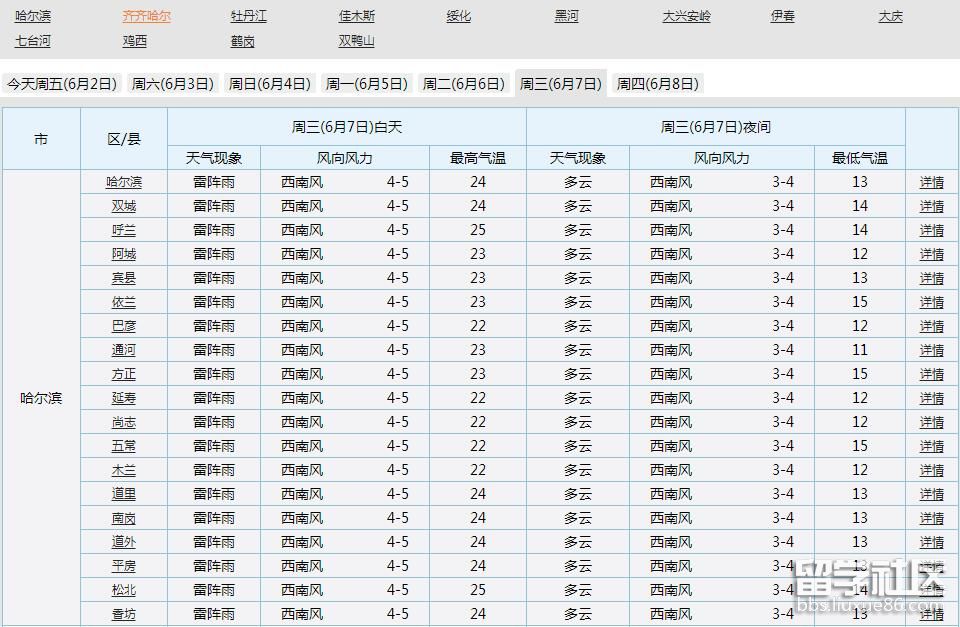This screenshot has height=627, width=960.
Task: Click 详情 in the 哈尔滨 row
Action: (931, 182)
